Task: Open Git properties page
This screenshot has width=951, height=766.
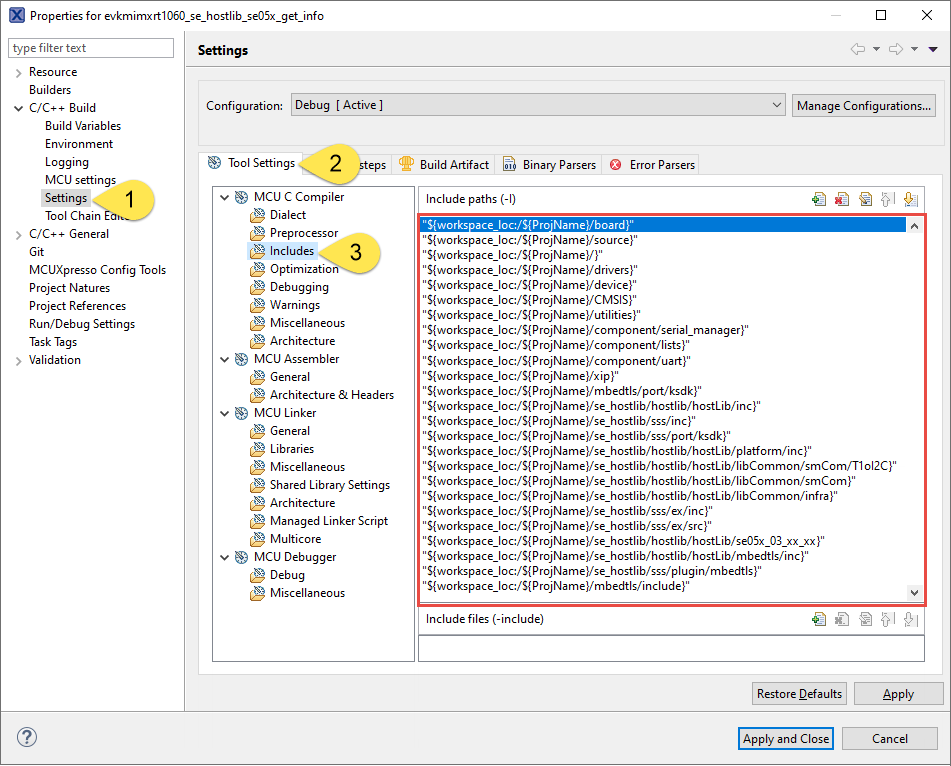Action: [x=36, y=252]
